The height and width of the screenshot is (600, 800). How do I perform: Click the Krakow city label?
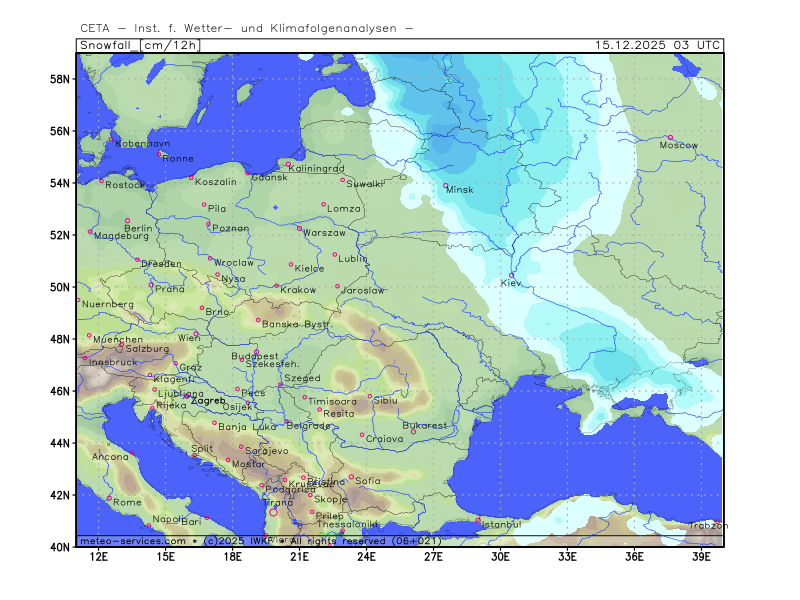pyautogui.click(x=298, y=290)
